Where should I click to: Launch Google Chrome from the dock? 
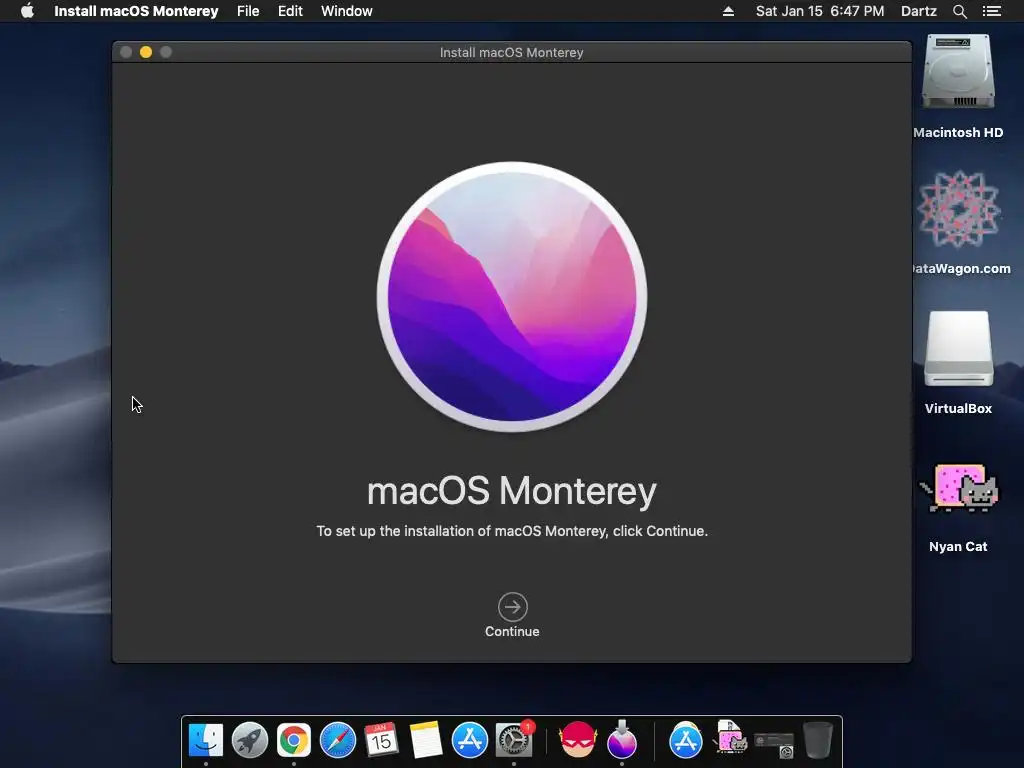click(x=294, y=741)
